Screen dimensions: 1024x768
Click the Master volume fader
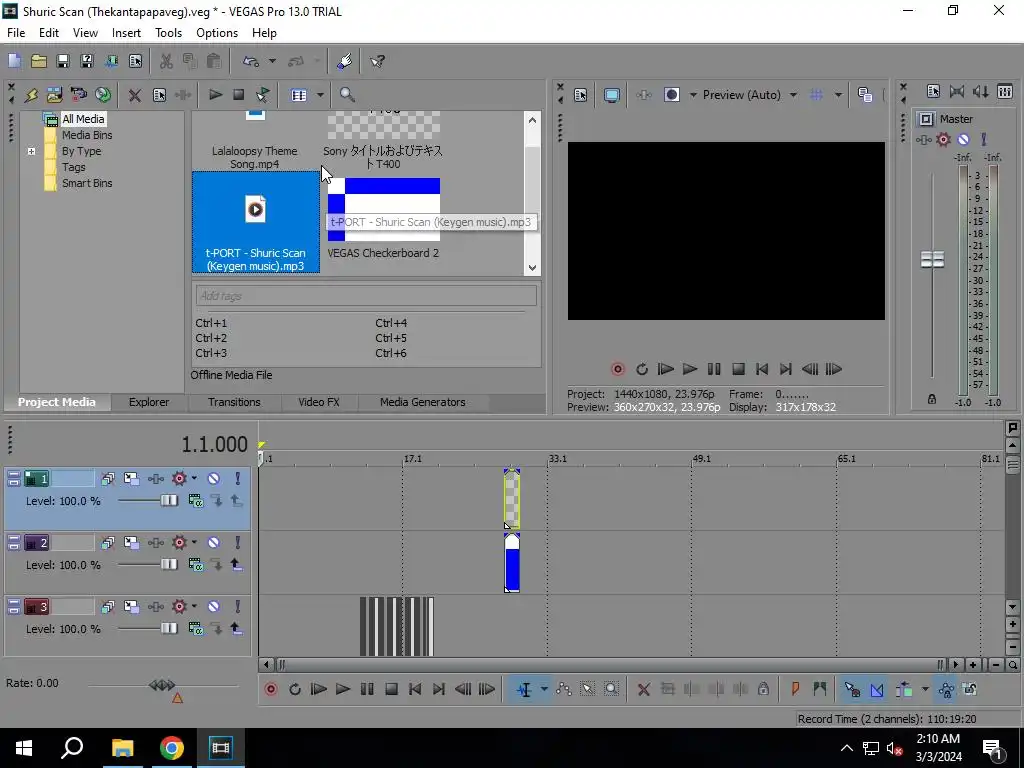932,259
